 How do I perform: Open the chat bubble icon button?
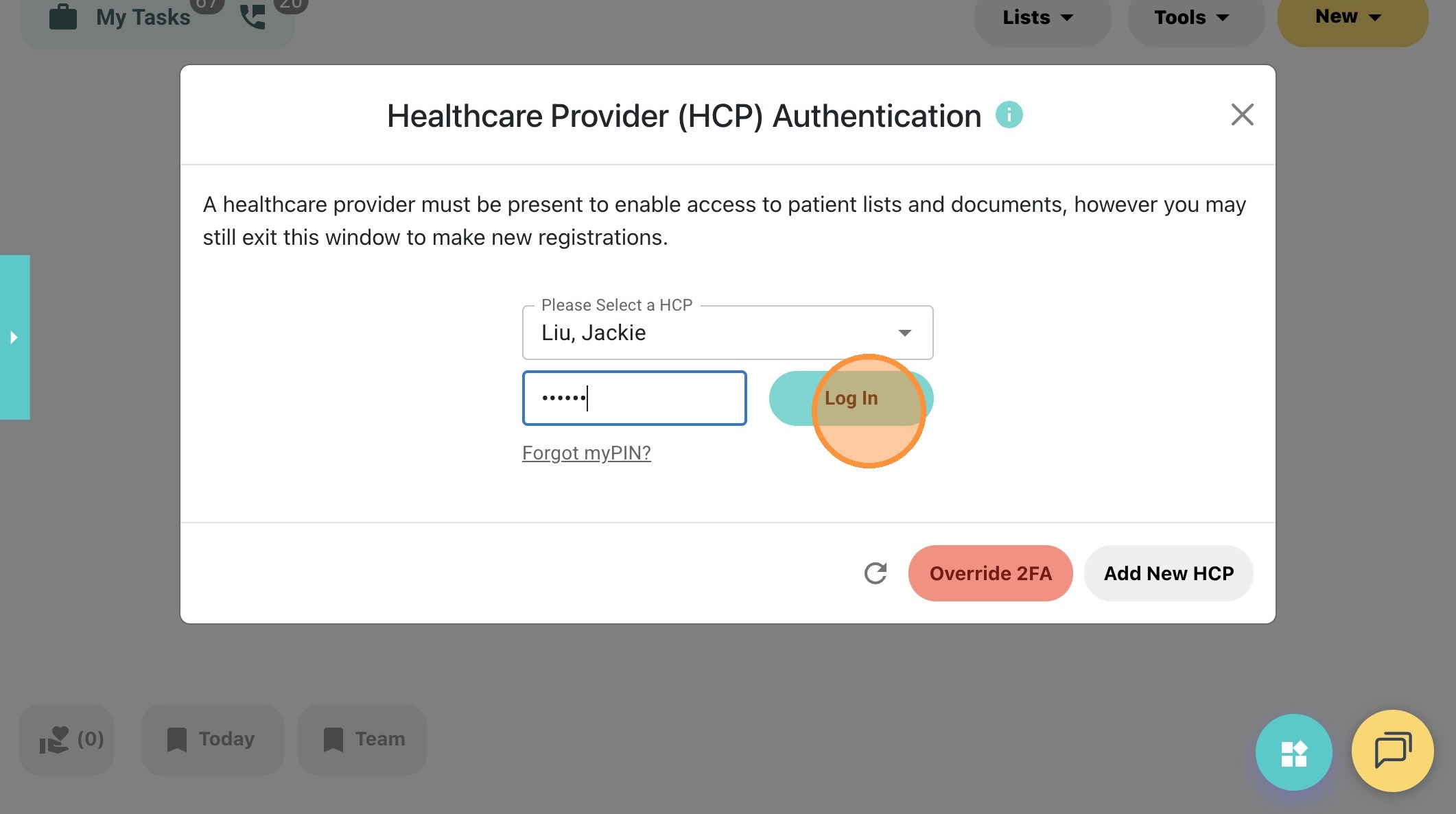click(1392, 751)
